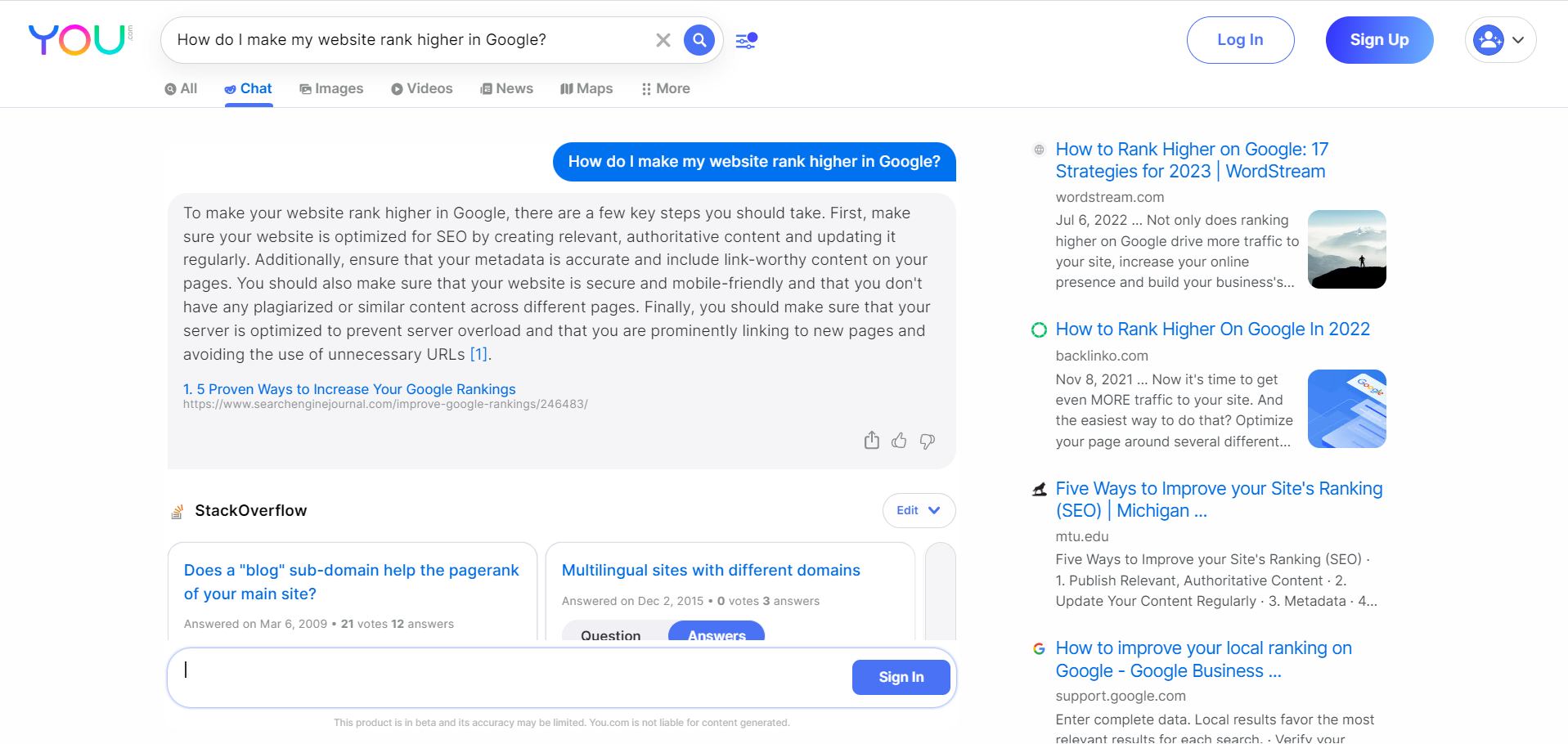The width and height of the screenshot is (1568, 744).
Task: Give the answer a thumbs up
Action: coord(899,441)
